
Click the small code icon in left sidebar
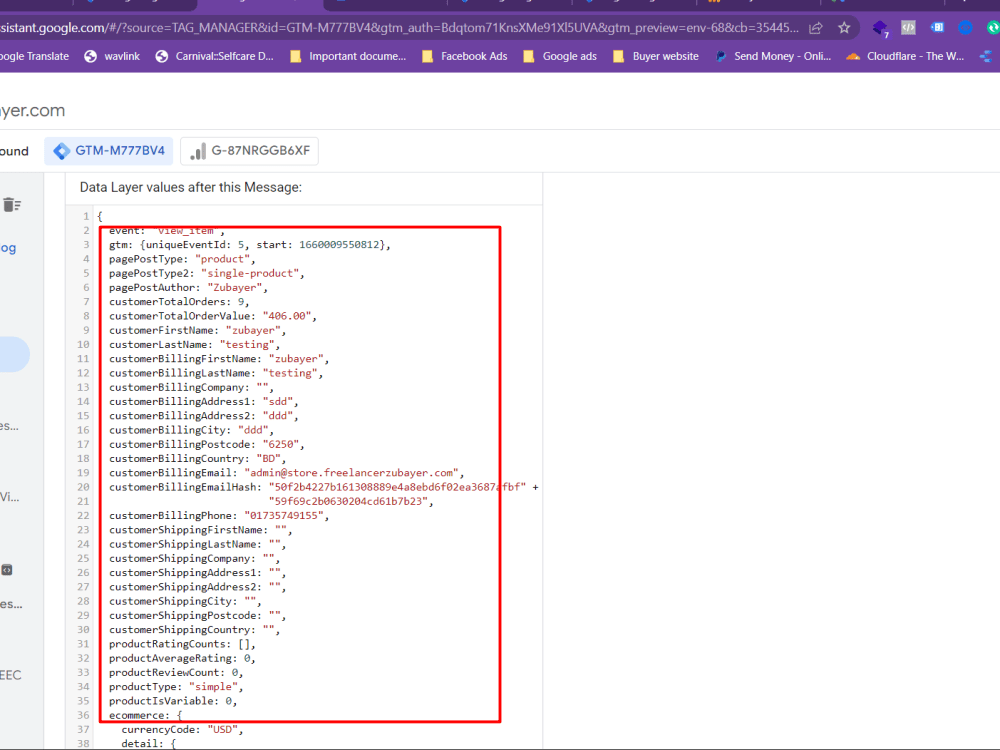click(x=7, y=570)
